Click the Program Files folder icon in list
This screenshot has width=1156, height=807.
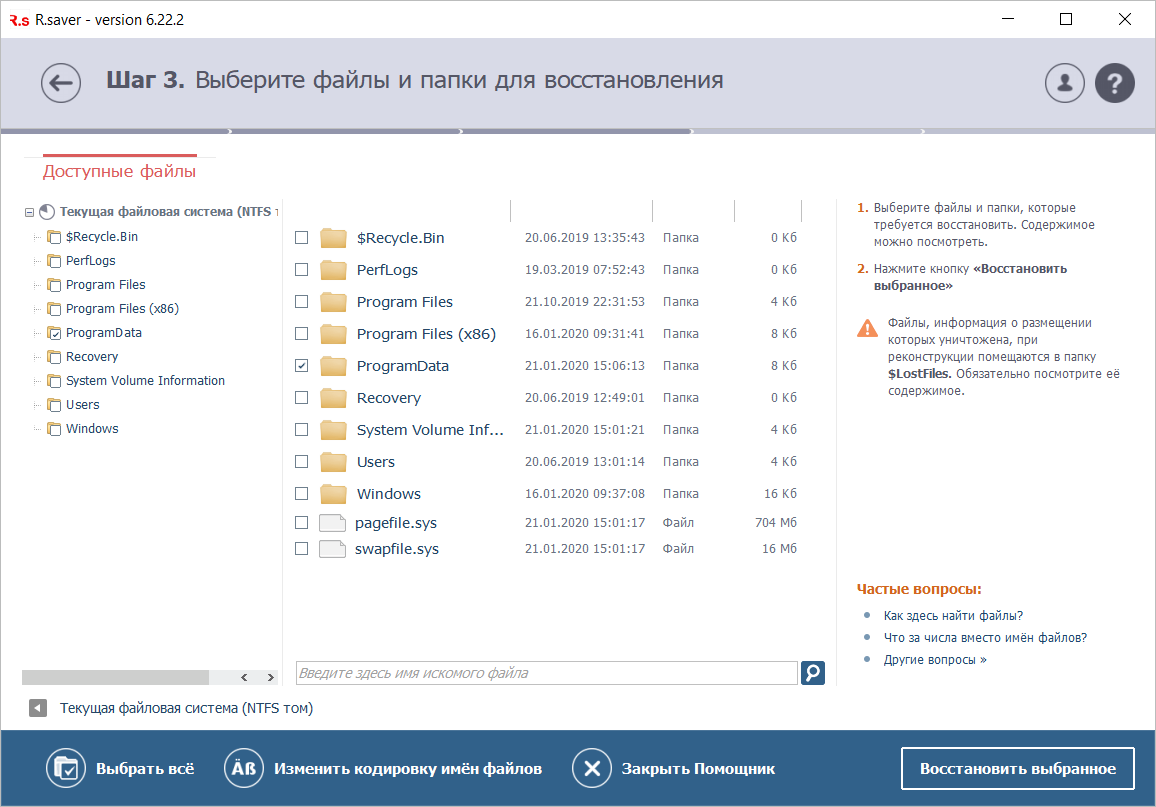coord(333,301)
